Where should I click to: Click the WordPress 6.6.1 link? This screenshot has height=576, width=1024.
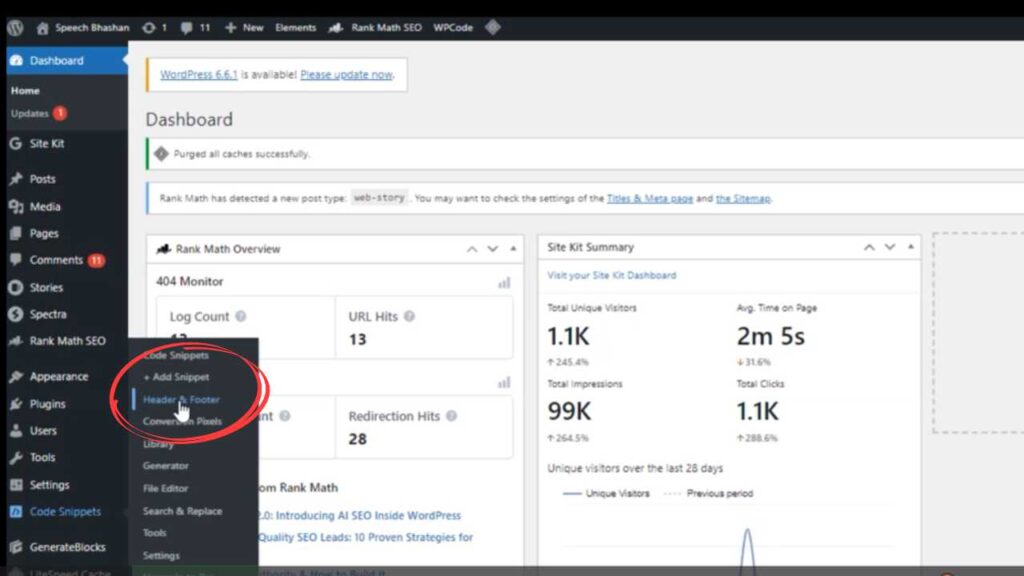199,74
